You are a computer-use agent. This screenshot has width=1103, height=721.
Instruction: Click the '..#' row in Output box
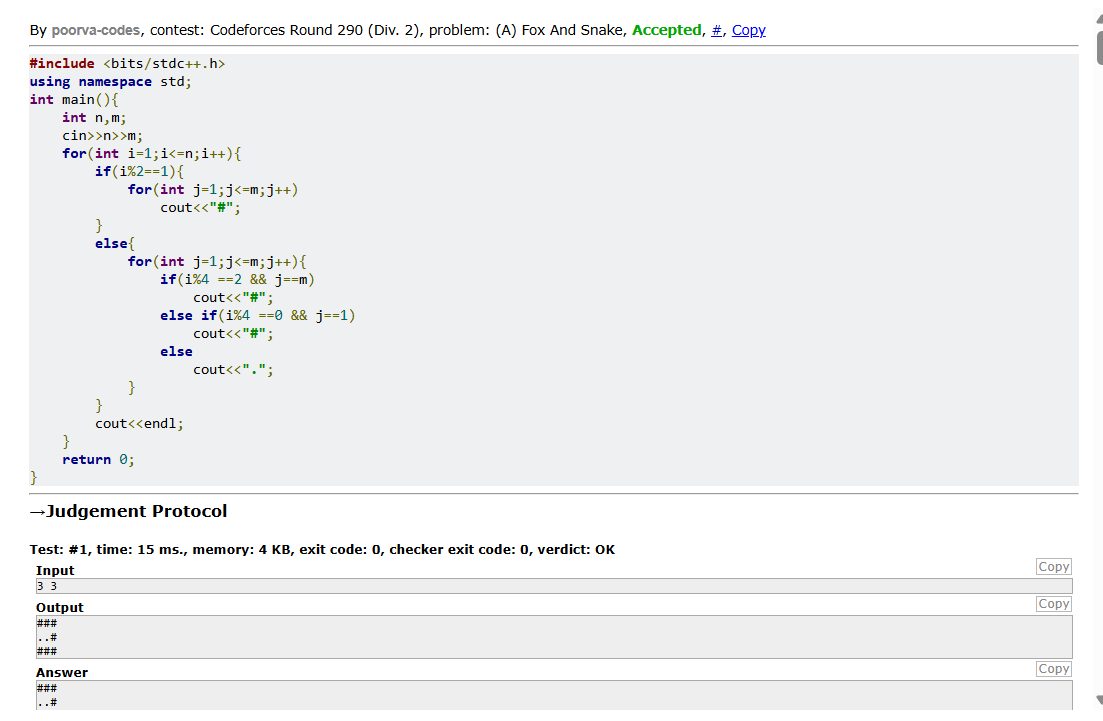pyautogui.click(x=47, y=637)
